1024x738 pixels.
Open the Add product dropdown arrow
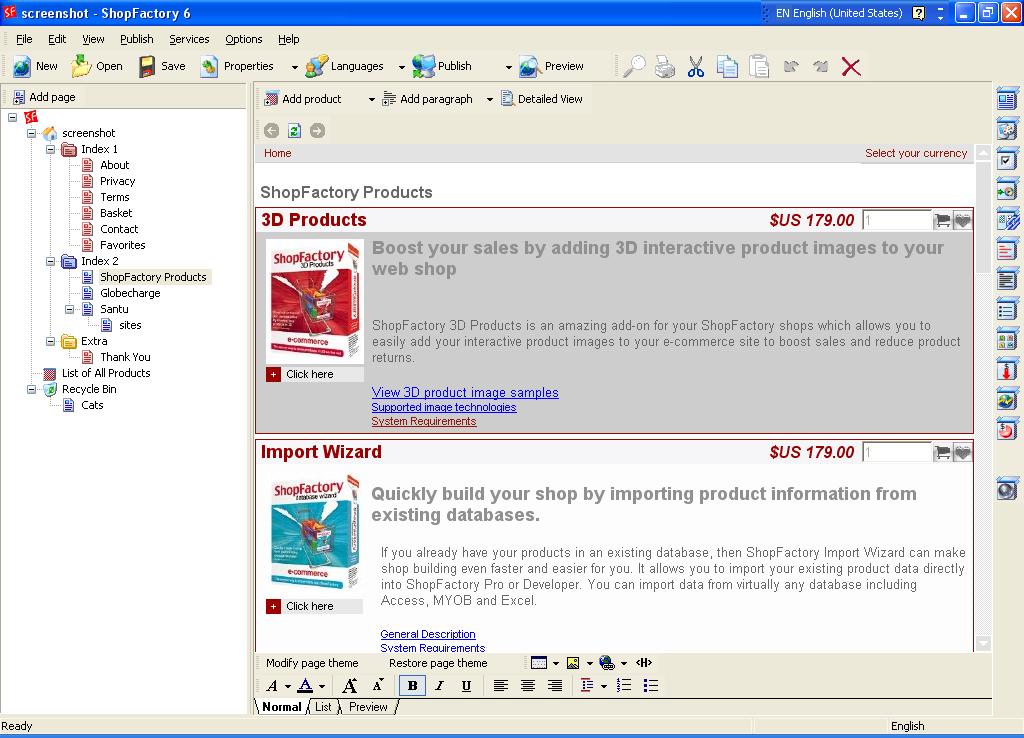point(371,100)
